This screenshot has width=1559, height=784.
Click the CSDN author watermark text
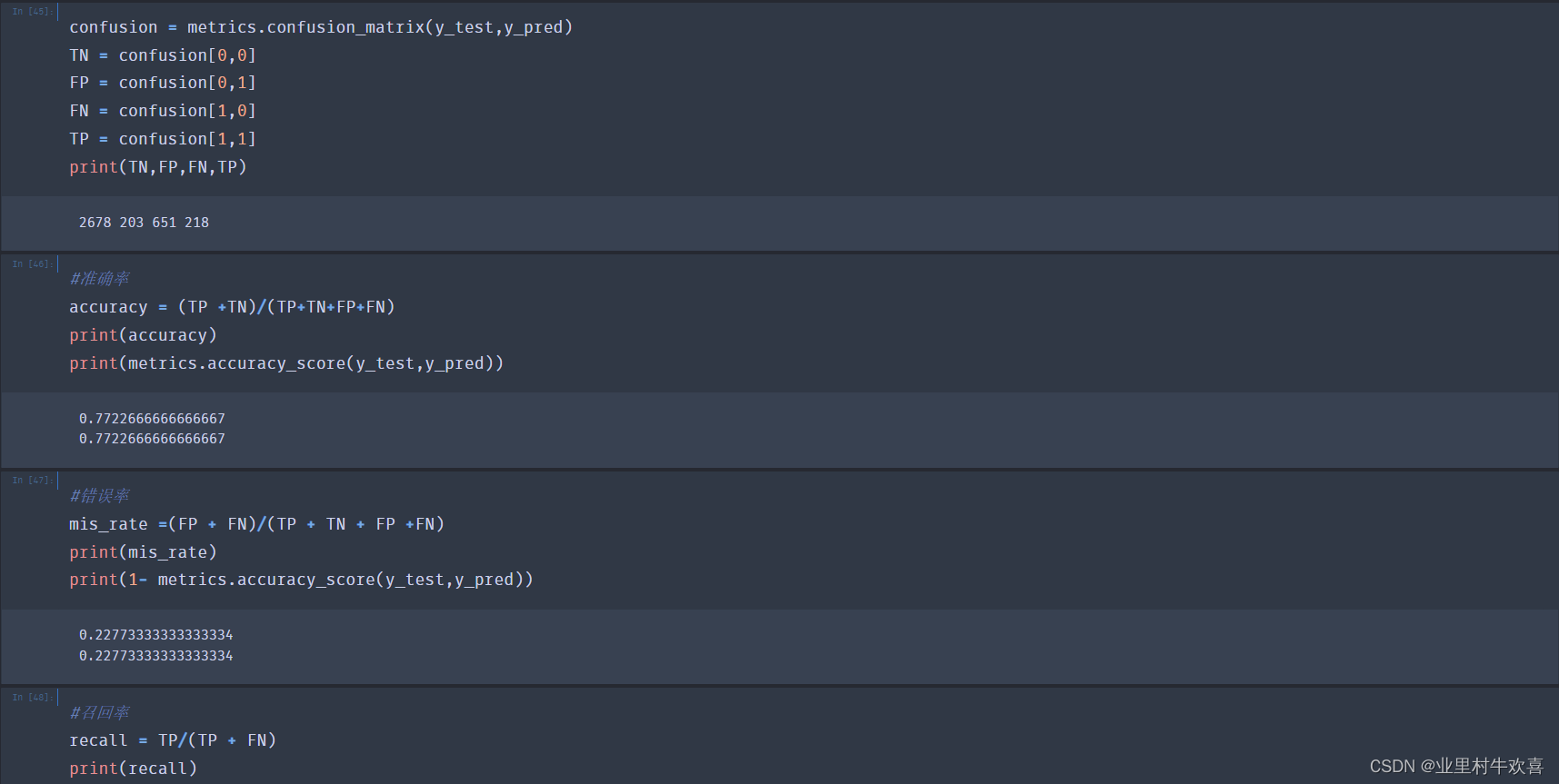tap(1455, 766)
